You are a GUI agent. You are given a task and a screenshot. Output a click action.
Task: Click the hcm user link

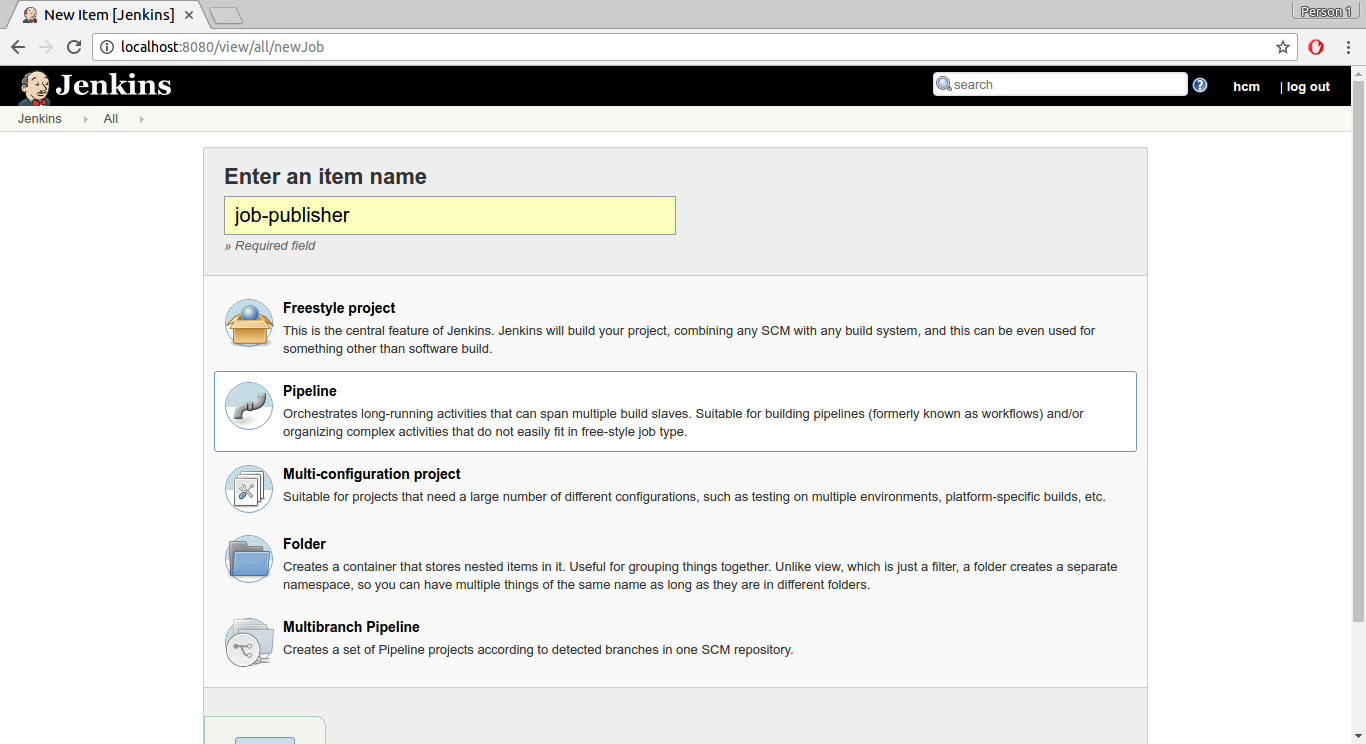tap(1246, 87)
